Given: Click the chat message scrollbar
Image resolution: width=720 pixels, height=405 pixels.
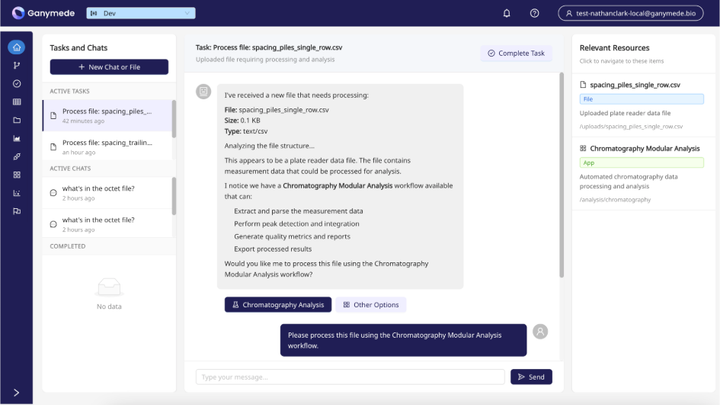Looking at the screenshot, I should click(561, 174).
